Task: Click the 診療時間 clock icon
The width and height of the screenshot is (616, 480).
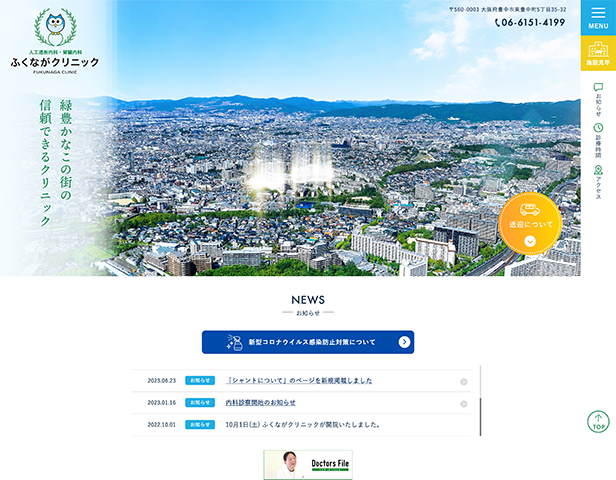Action: click(x=598, y=128)
